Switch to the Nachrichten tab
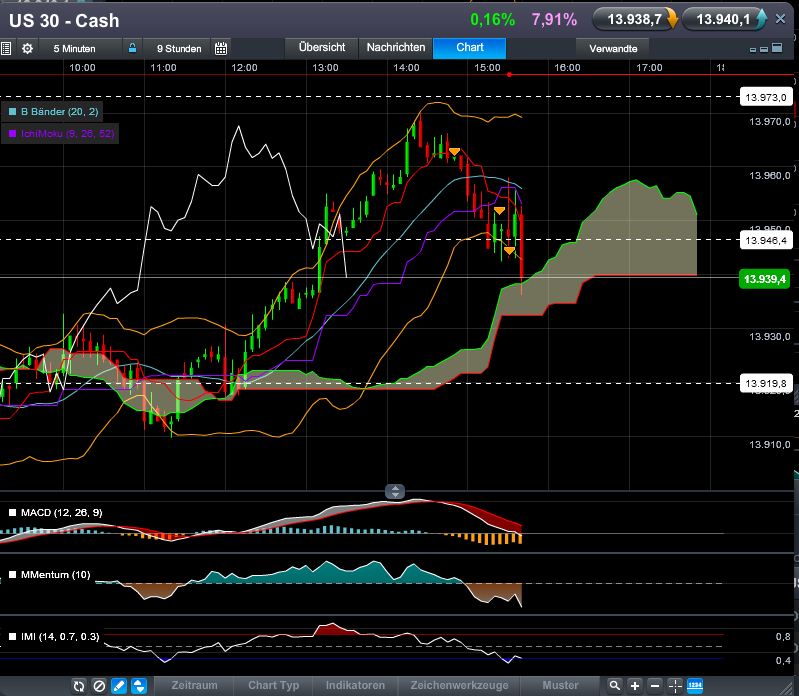Image resolution: width=799 pixels, height=696 pixels. coord(396,47)
